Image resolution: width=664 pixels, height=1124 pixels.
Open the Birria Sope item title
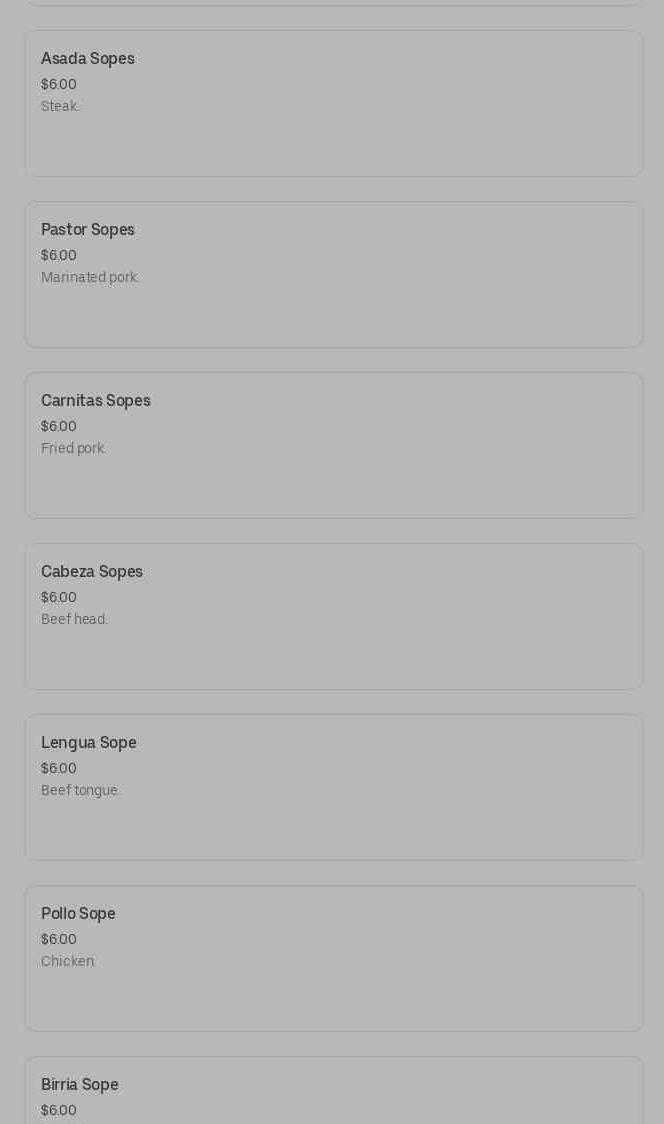[x=80, y=1085]
